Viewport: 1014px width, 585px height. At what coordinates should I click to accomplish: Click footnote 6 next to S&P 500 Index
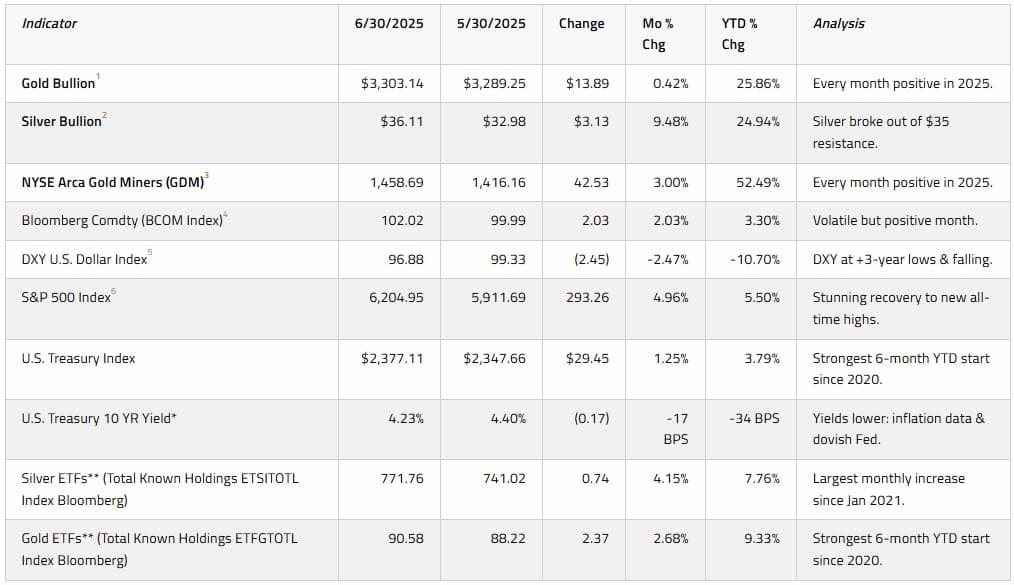tap(114, 291)
